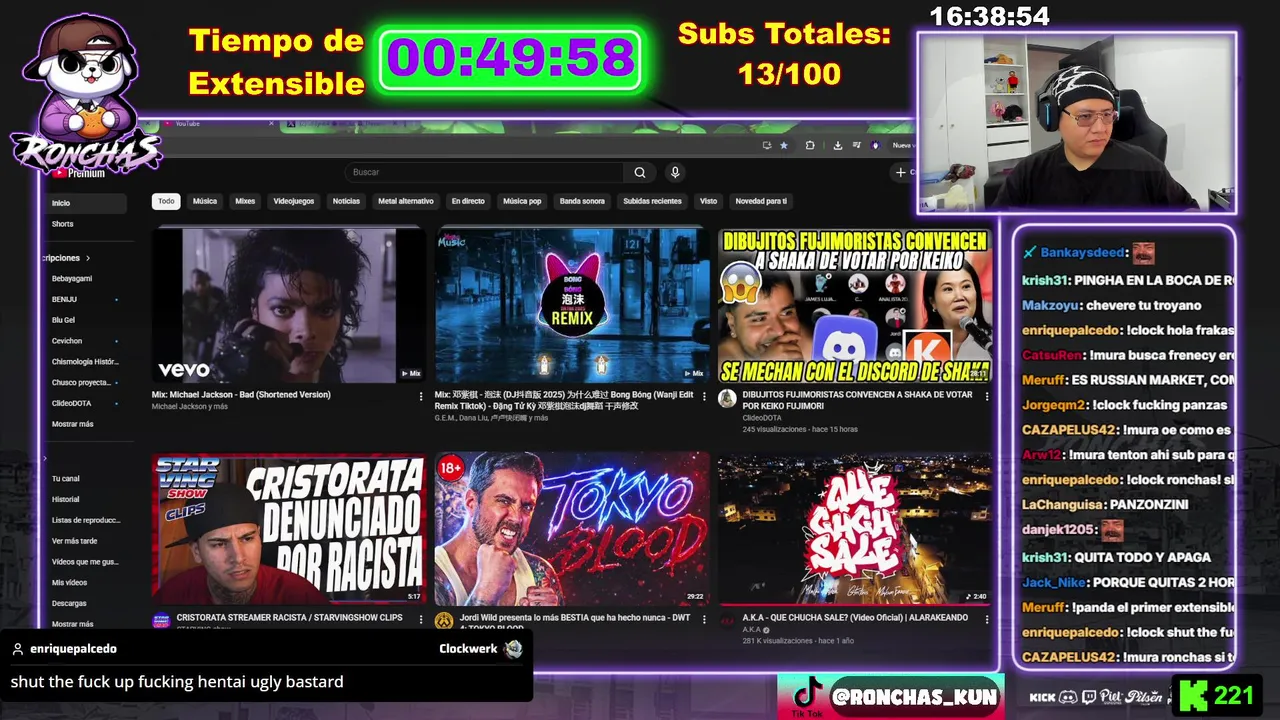Screen dimensions: 1280x720
Task: Play the Cristorata Denunciado por Racista thumbnail
Action: click(x=288, y=528)
